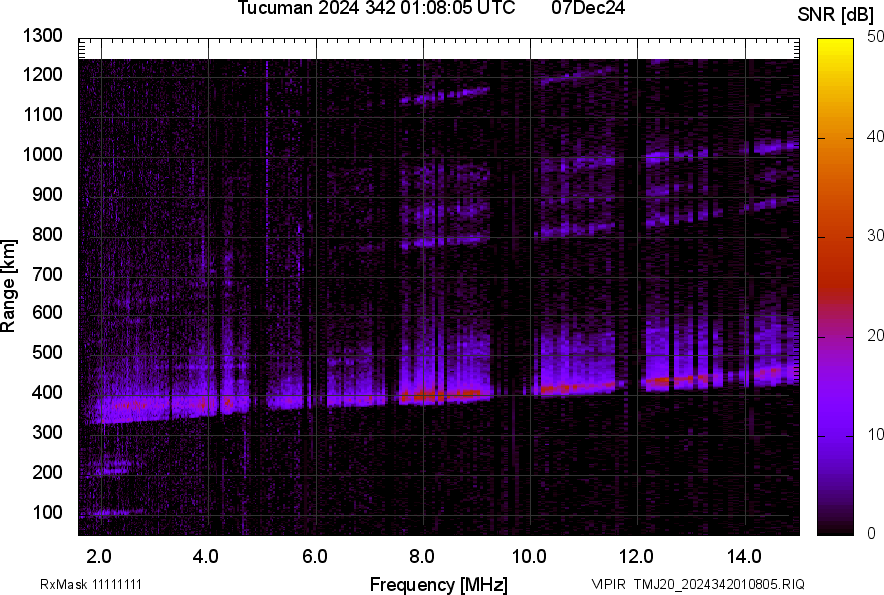Click the frequency tick label '12.0'
This screenshot has width=884, height=595.
[x=637, y=557]
